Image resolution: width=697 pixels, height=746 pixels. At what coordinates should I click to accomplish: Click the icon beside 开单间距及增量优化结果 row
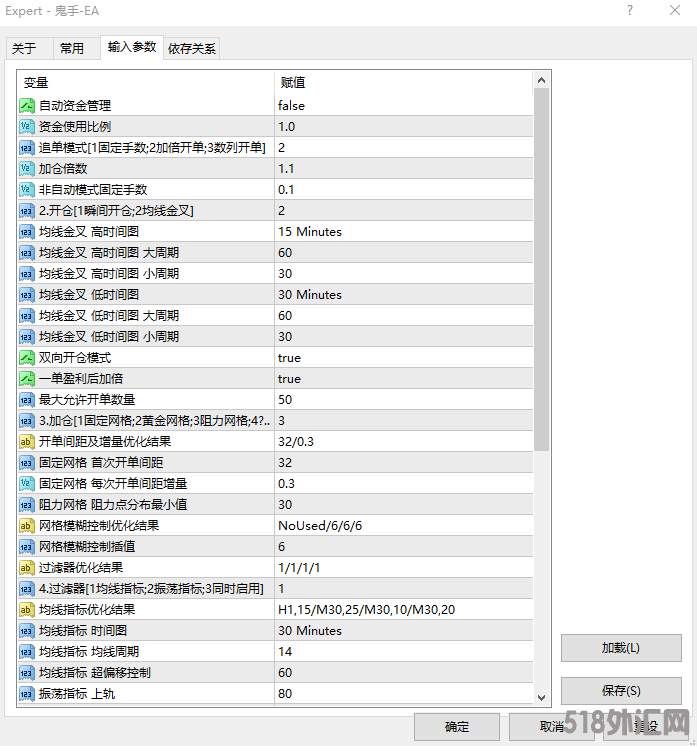[27, 441]
